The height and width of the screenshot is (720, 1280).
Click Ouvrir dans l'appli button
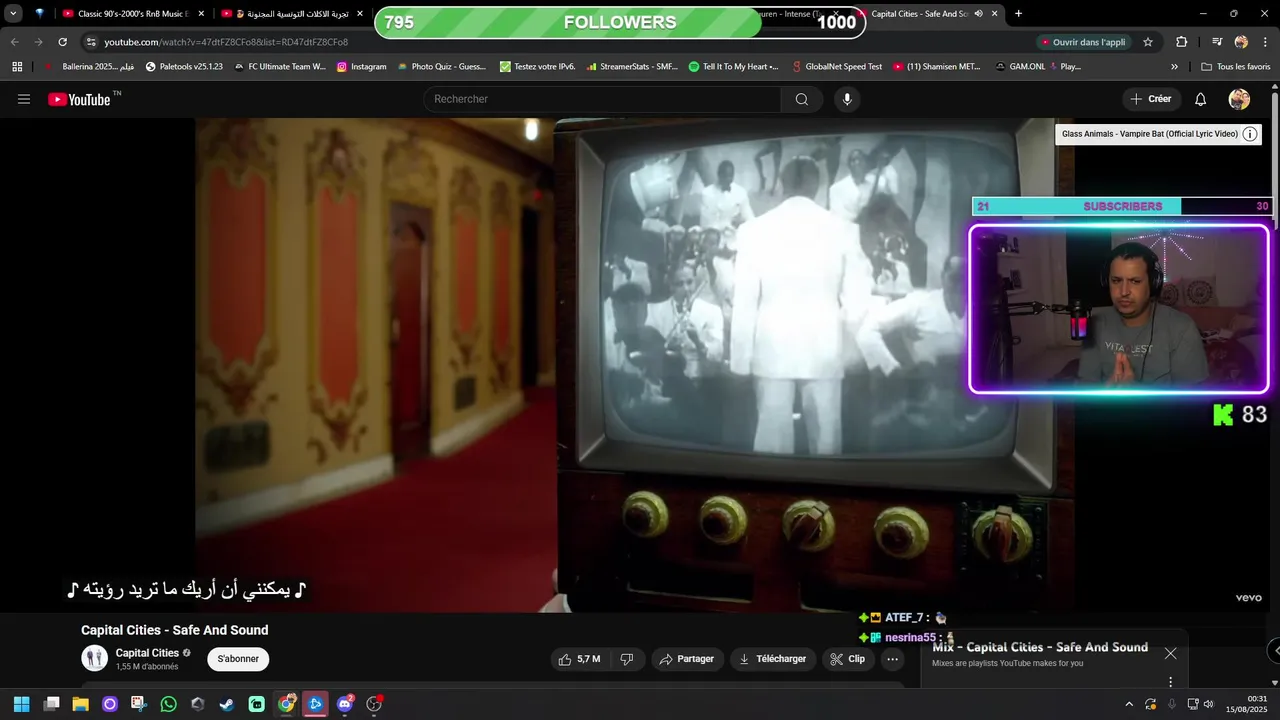click(x=1083, y=42)
